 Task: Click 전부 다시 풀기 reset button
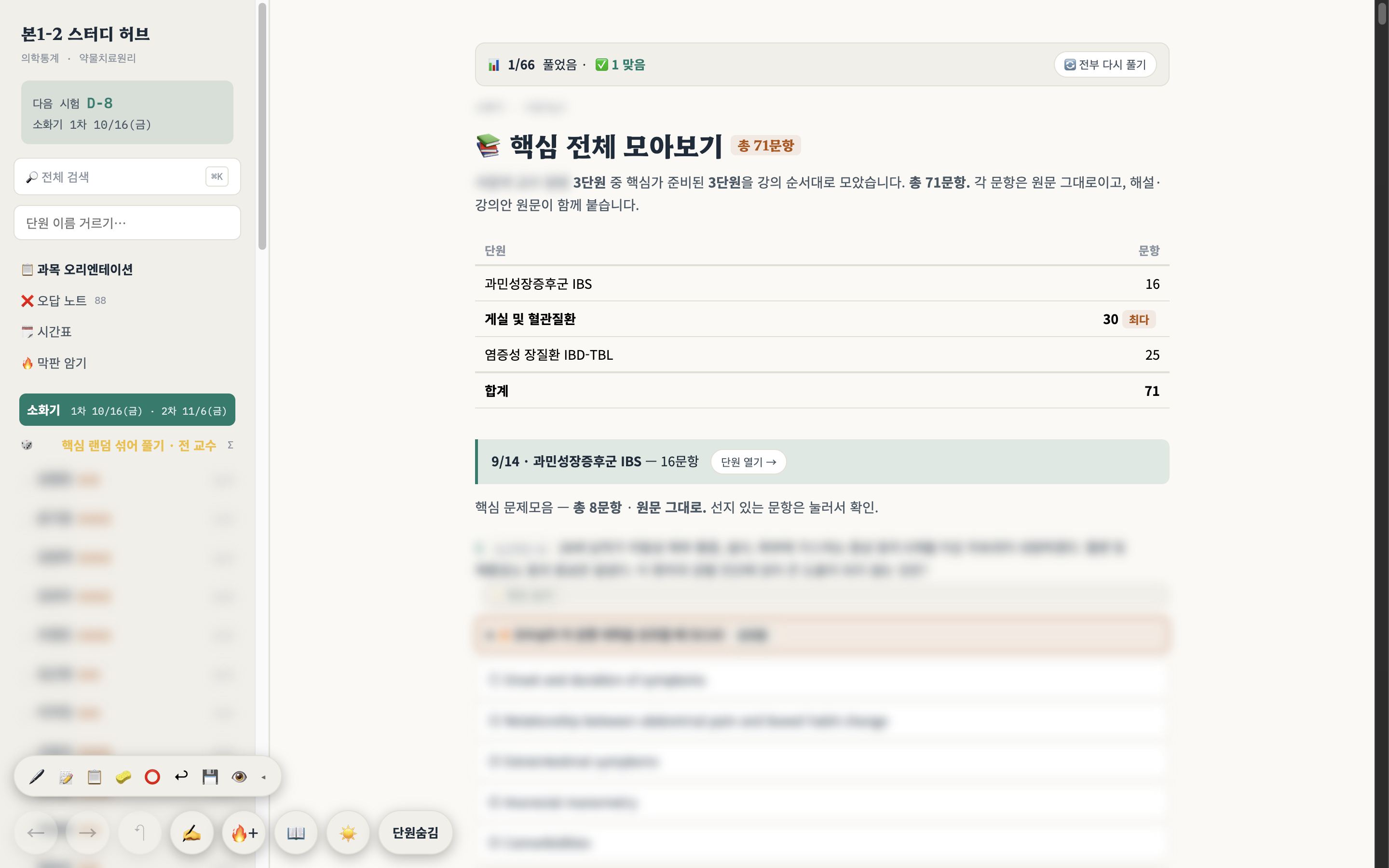[1105, 64]
